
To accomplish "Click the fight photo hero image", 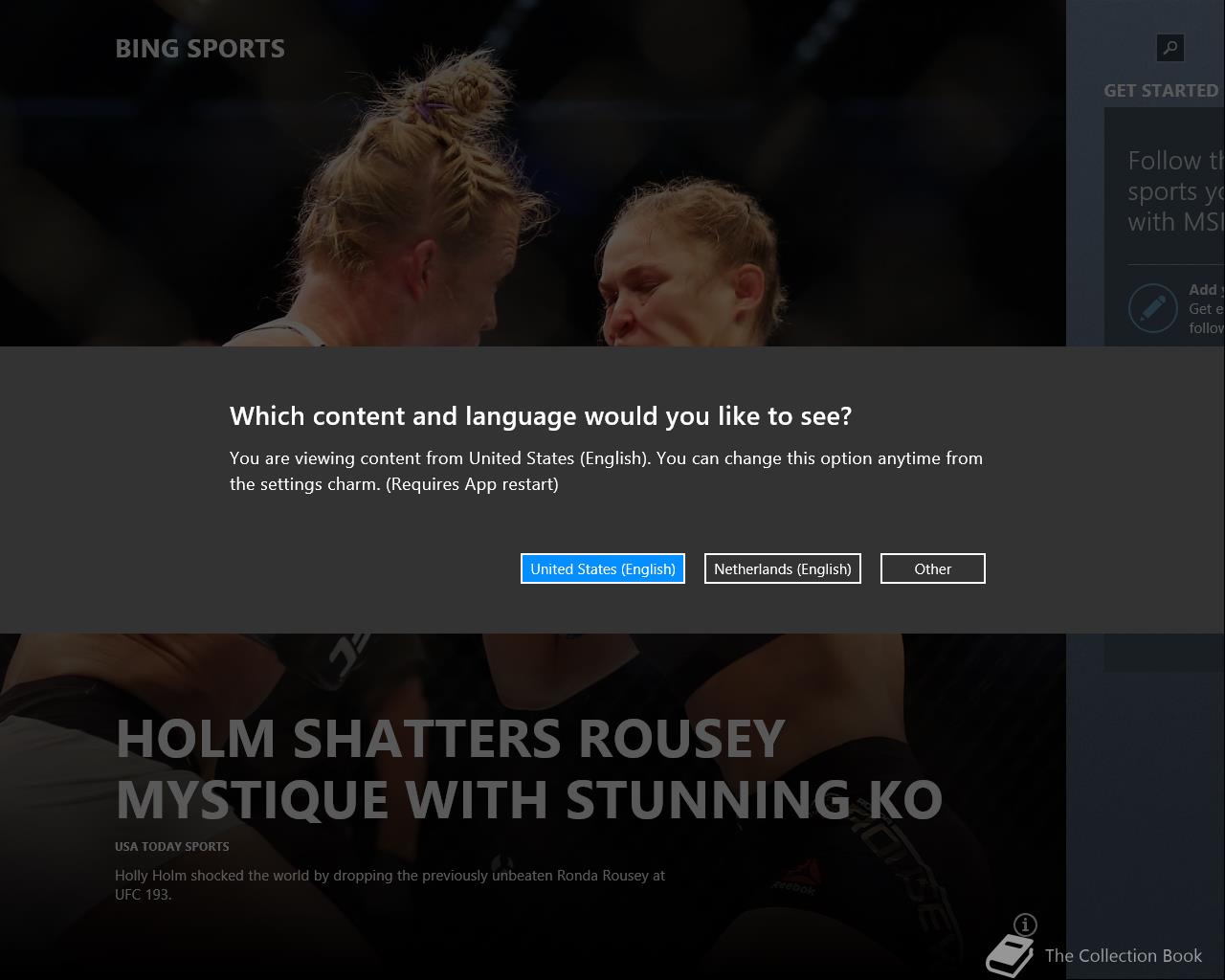I will [x=532, y=172].
